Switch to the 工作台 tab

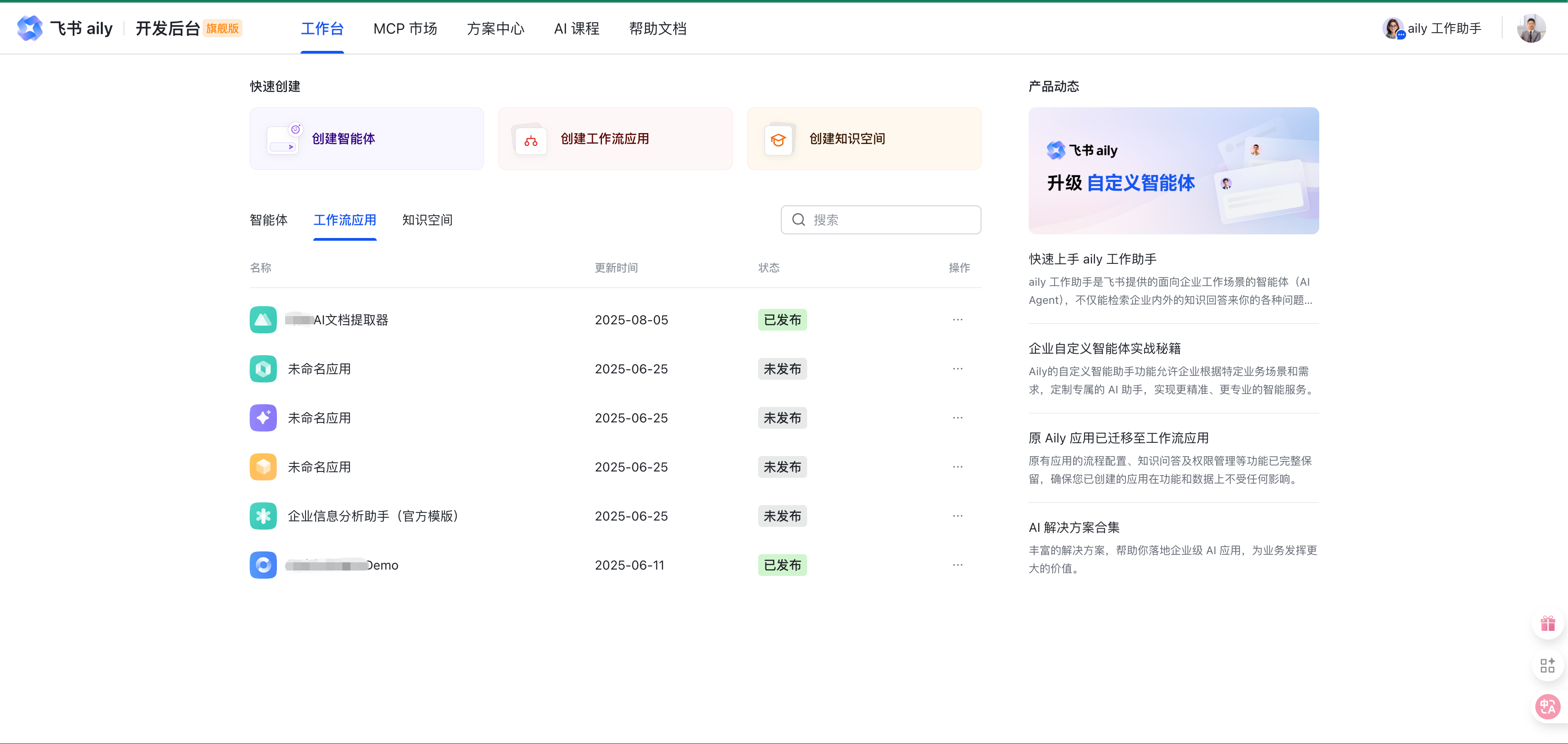[322, 29]
